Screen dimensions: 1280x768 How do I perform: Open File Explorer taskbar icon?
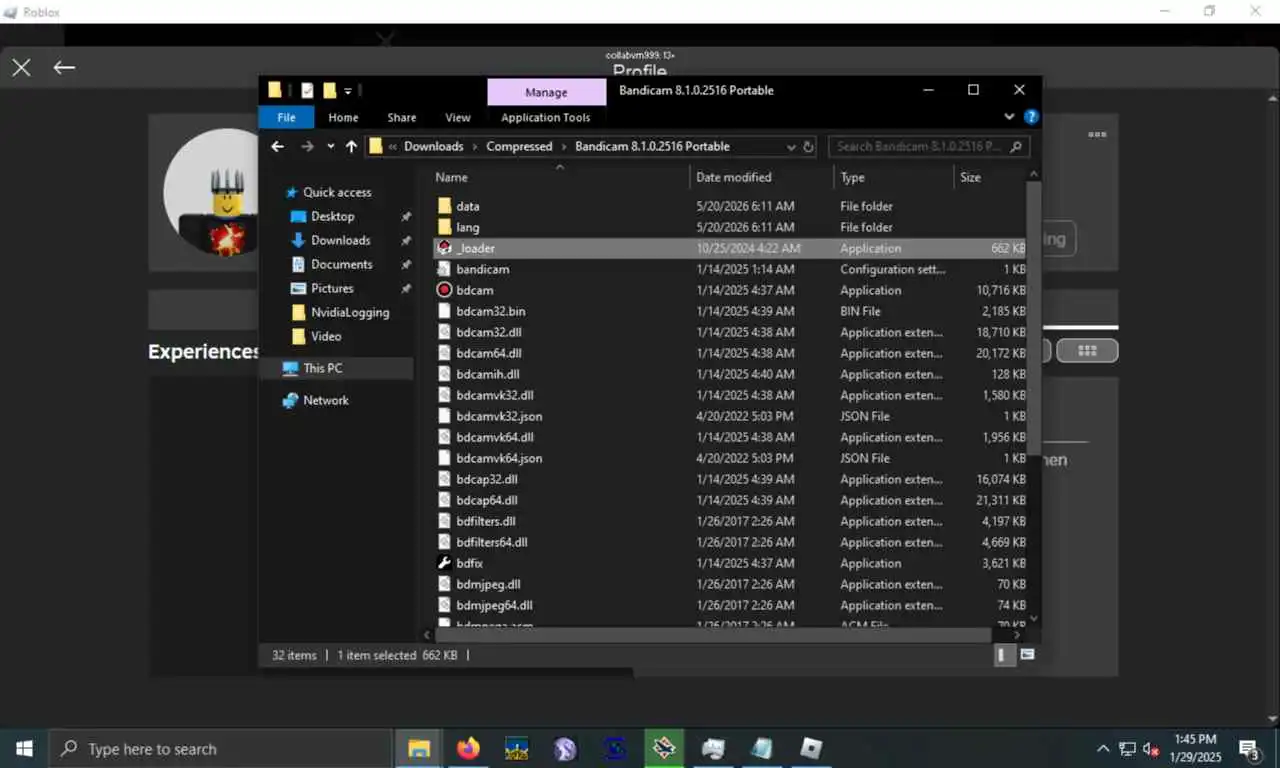pos(419,748)
